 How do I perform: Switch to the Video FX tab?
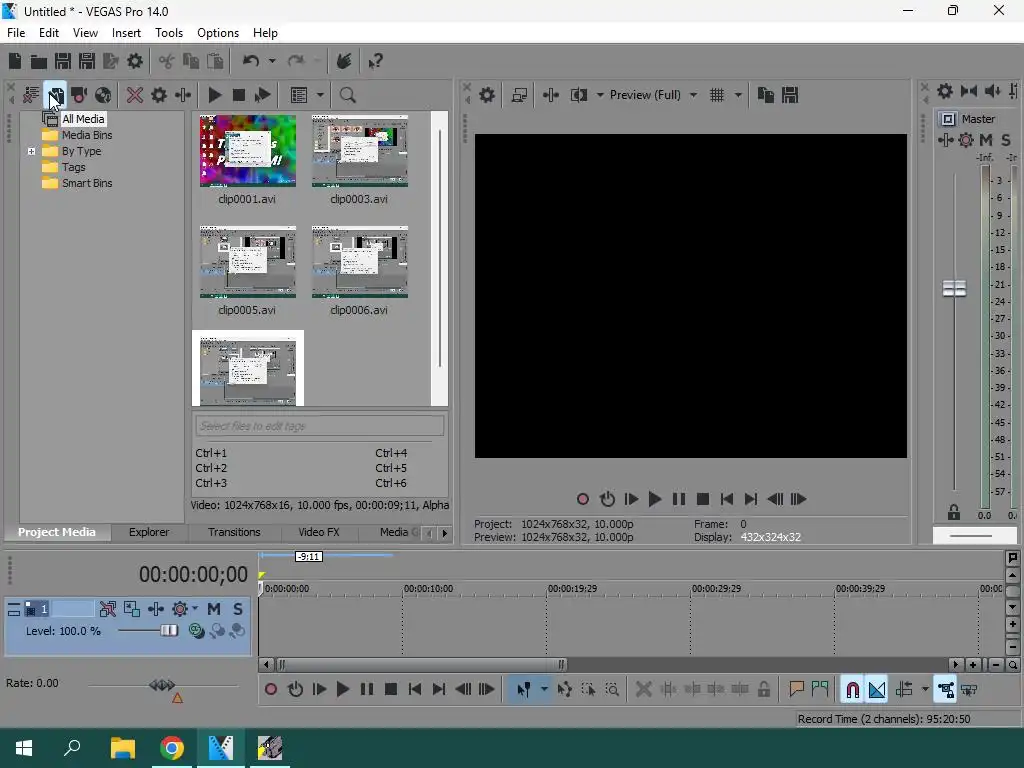point(319,532)
